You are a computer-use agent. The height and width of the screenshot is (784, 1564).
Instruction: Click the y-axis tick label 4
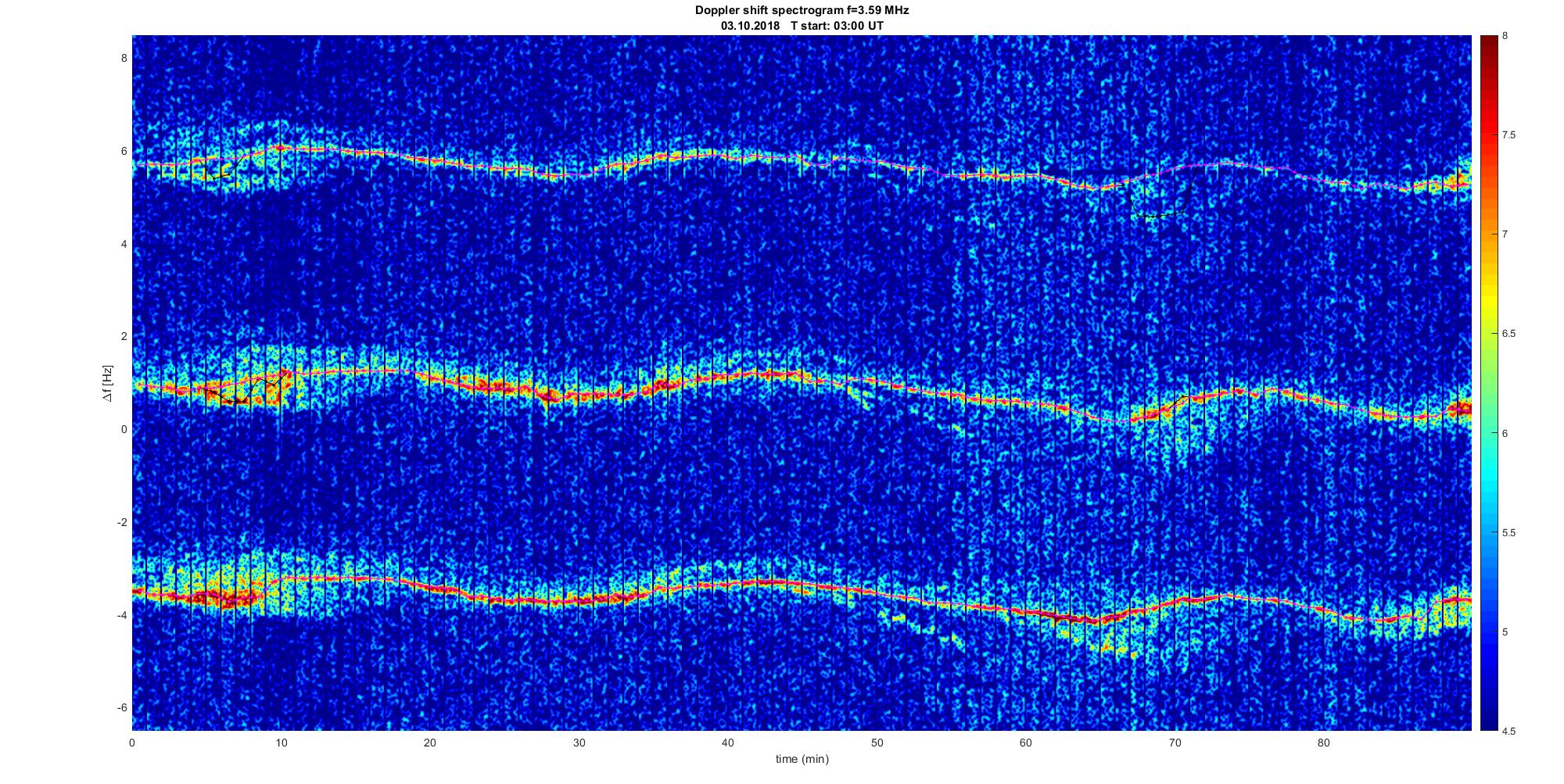(124, 244)
